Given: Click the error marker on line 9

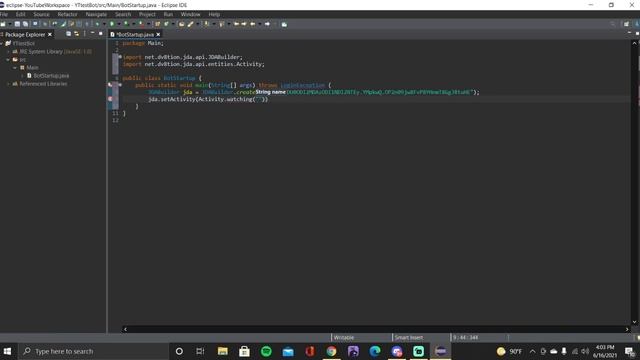Looking at the screenshot, I should click(x=110, y=99).
